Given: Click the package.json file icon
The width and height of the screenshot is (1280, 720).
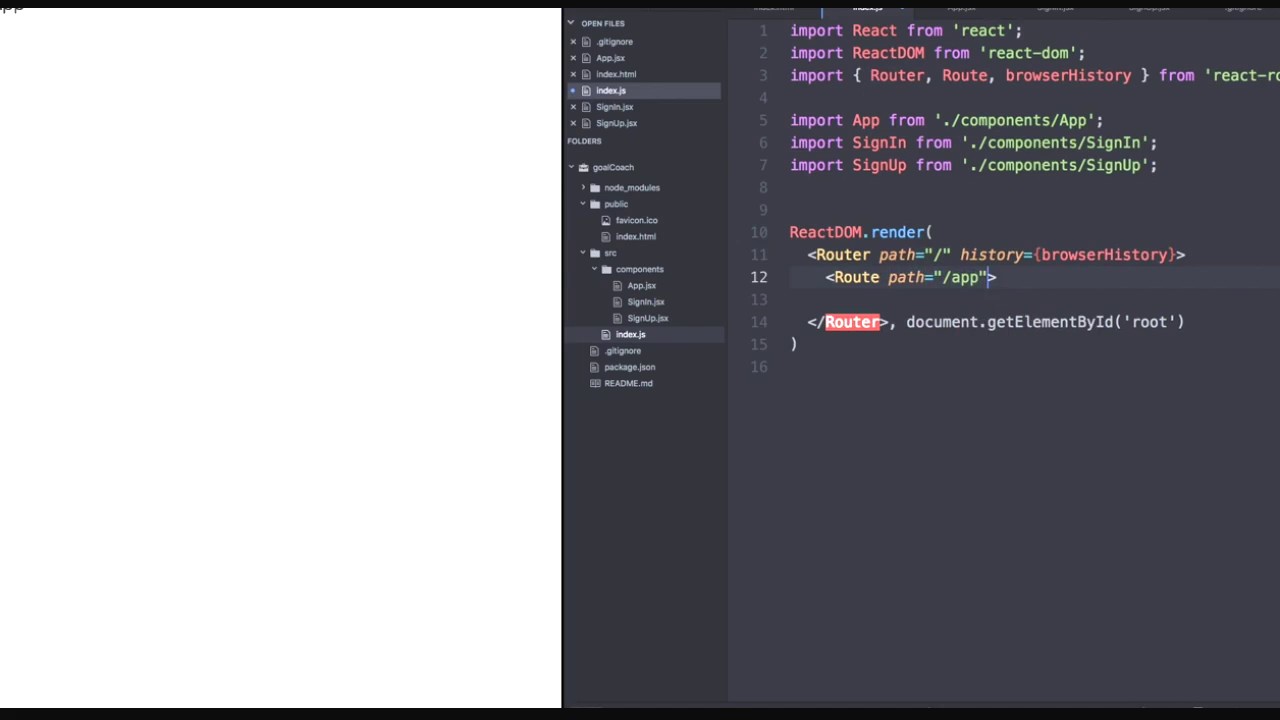Looking at the screenshot, I should click(x=595, y=367).
